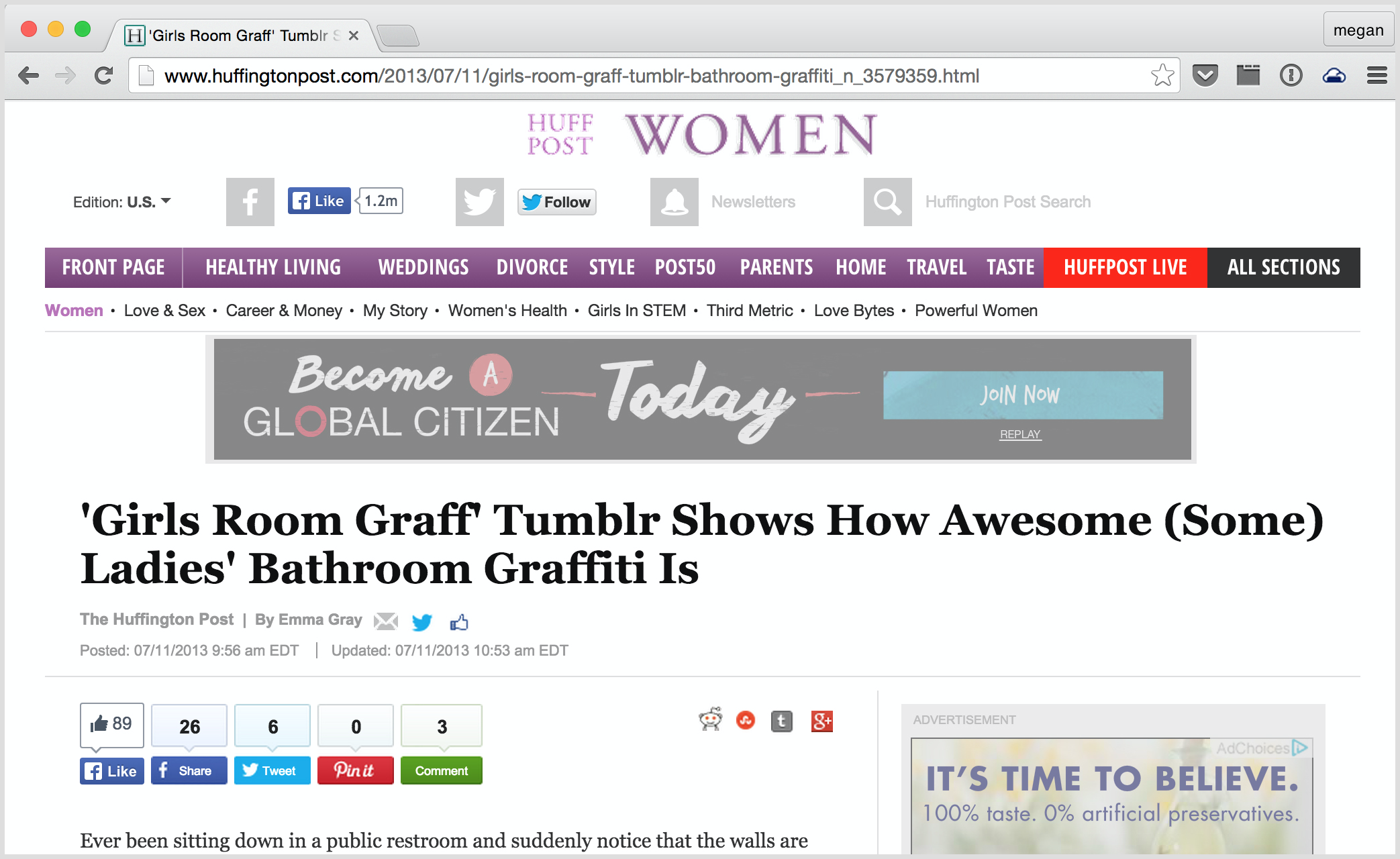
Task: Go to the STYLE section
Action: (612, 268)
